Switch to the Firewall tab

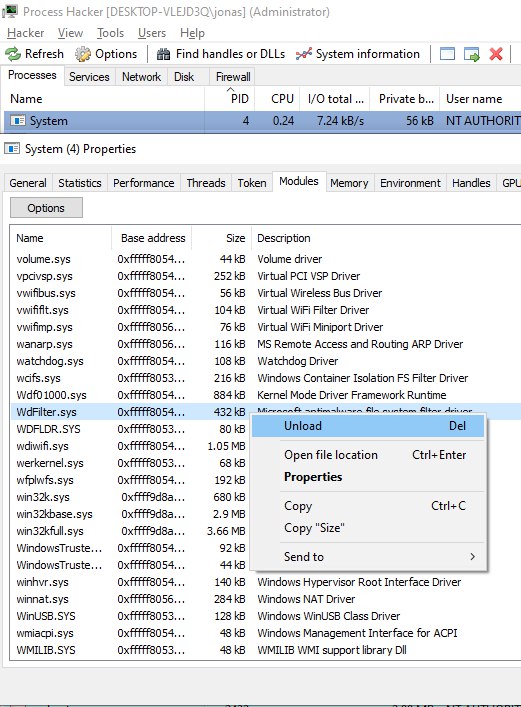[233, 77]
